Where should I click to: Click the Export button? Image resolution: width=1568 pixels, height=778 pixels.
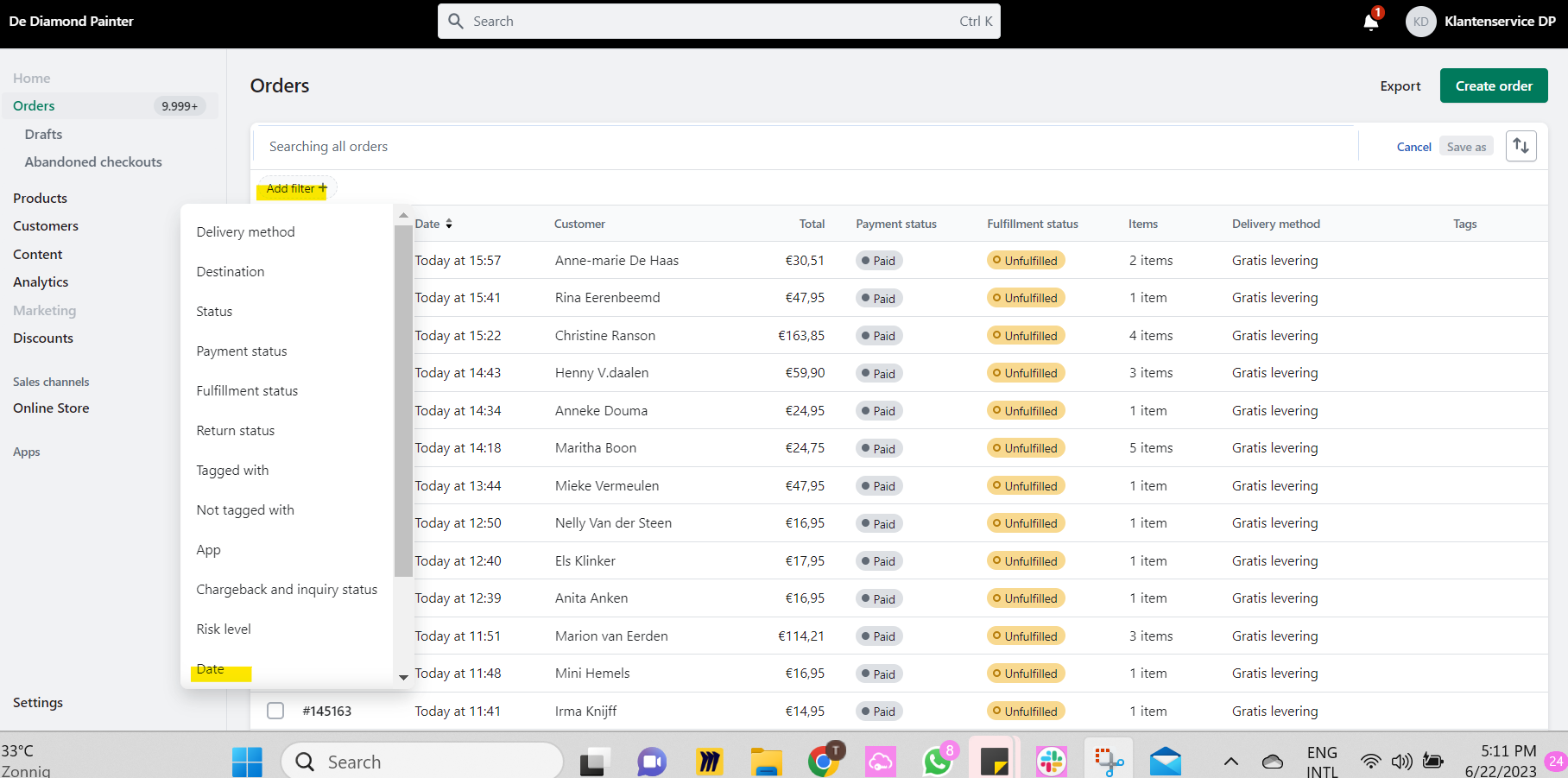1400,86
